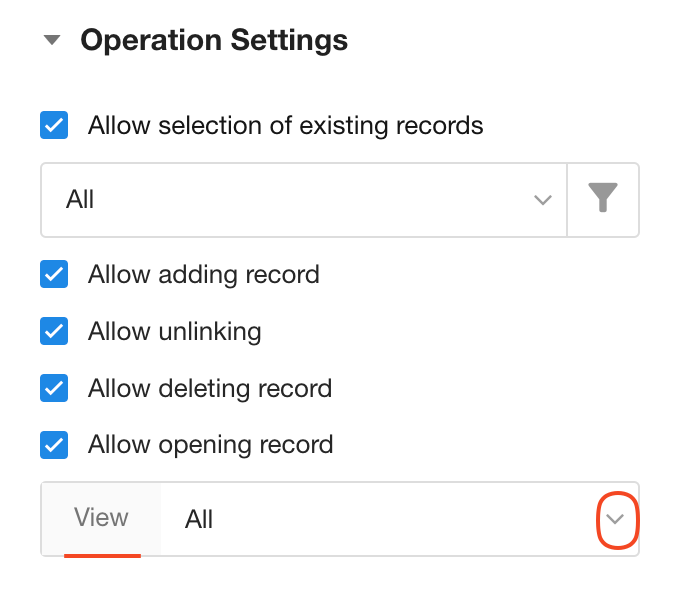Expand the View dropdown arrow
The width and height of the screenshot is (678, 596).
point(617,520)
